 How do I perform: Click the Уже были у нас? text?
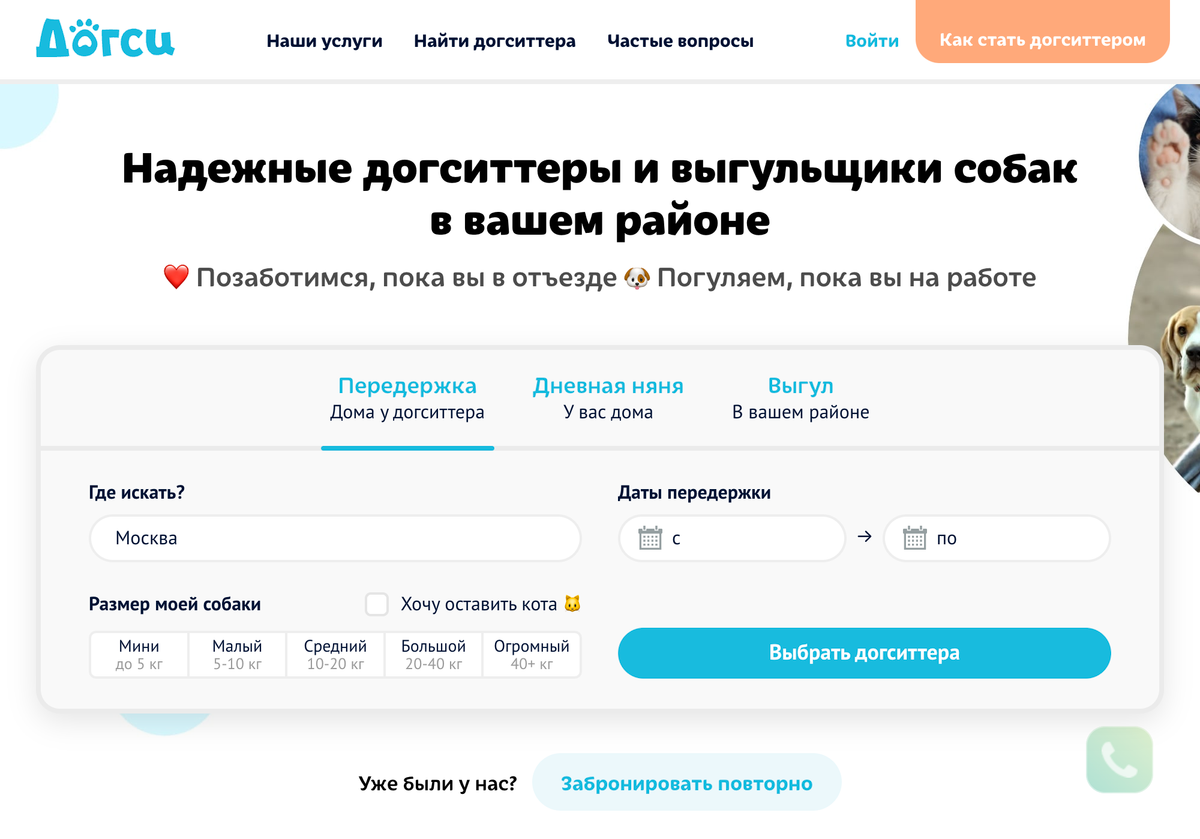point(438,783)
